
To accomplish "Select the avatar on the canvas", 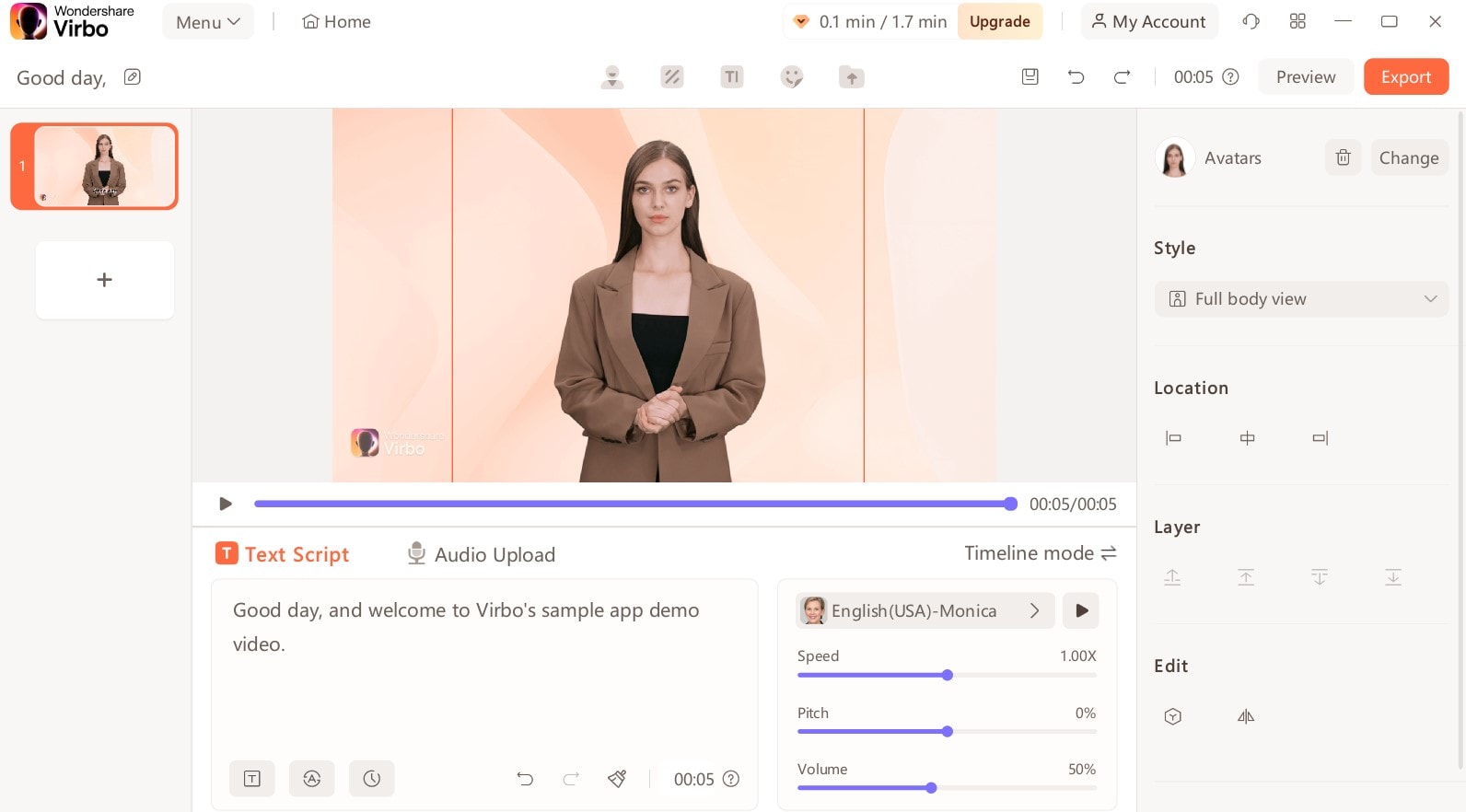I will click(657, 313).
